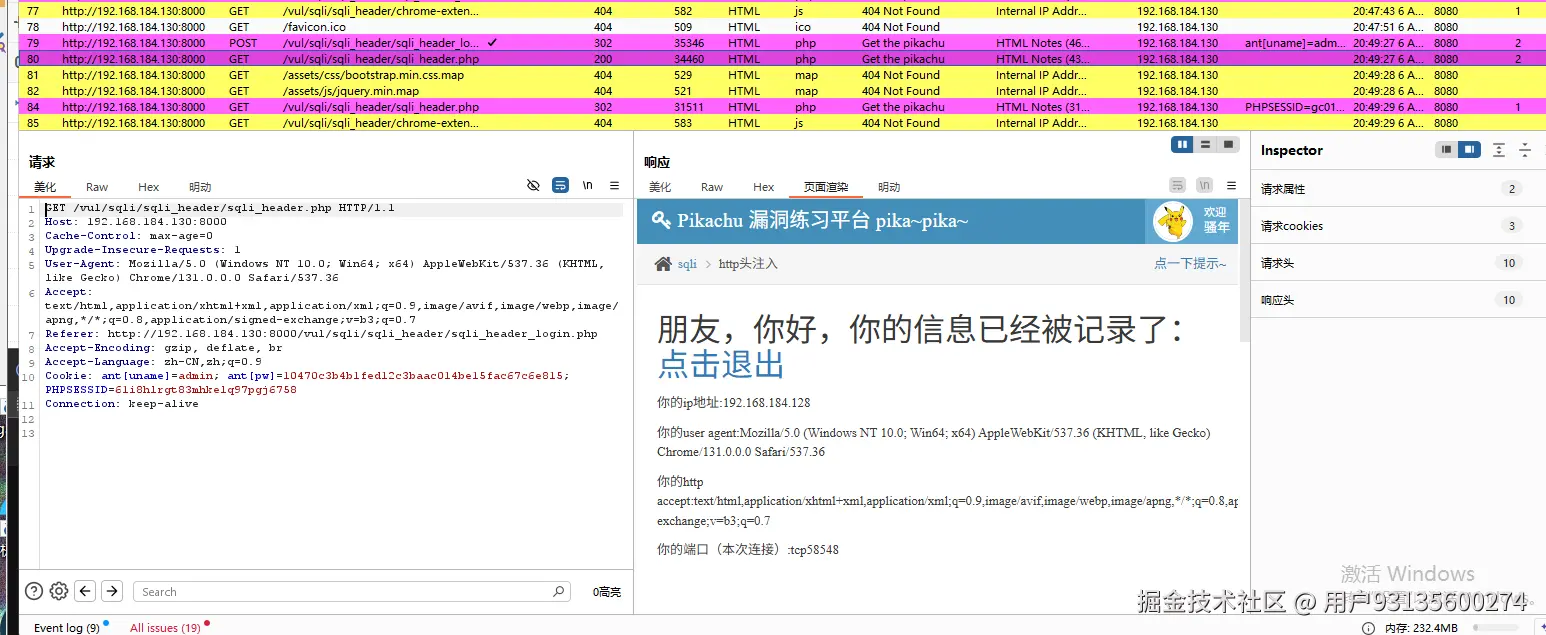Collapse all Inspector sections icon
Screen dimensions: 1546x635
1525,150
